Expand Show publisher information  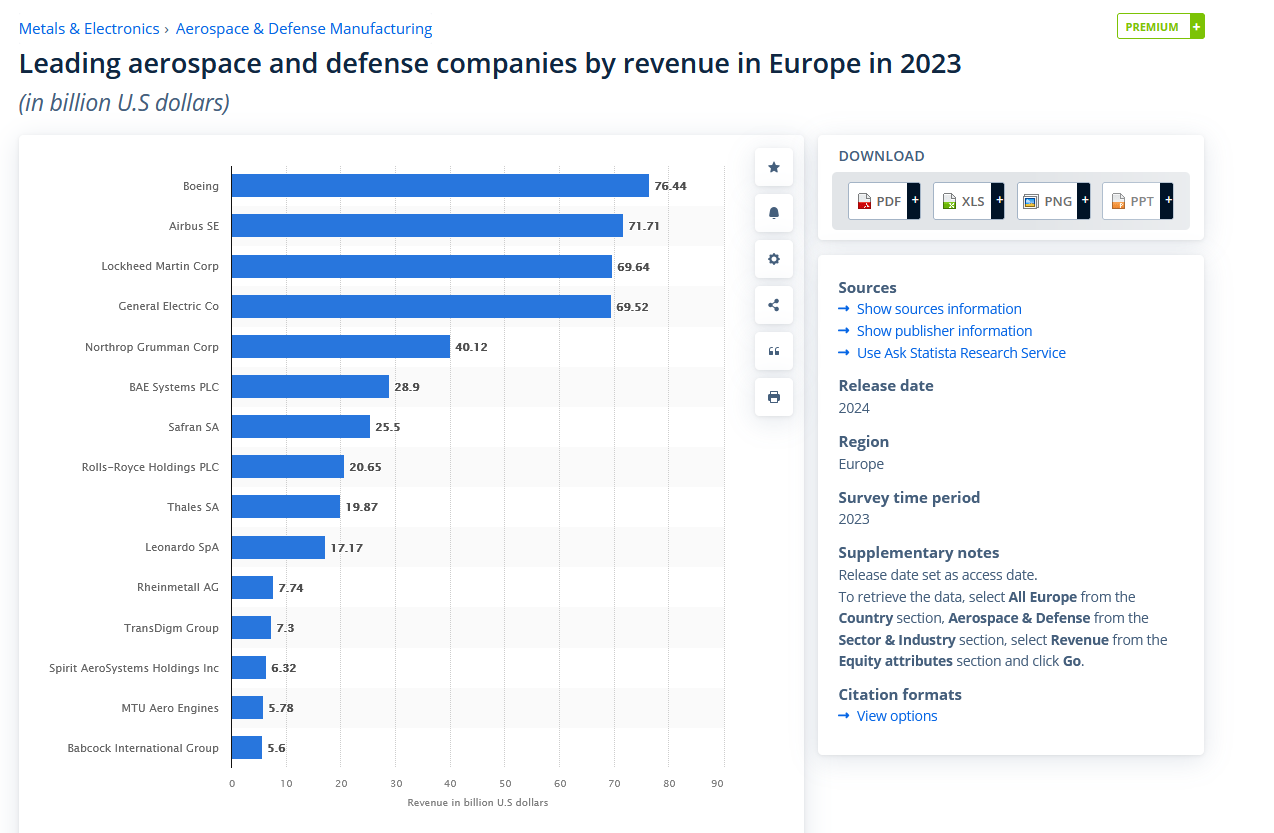pos(944,331)
